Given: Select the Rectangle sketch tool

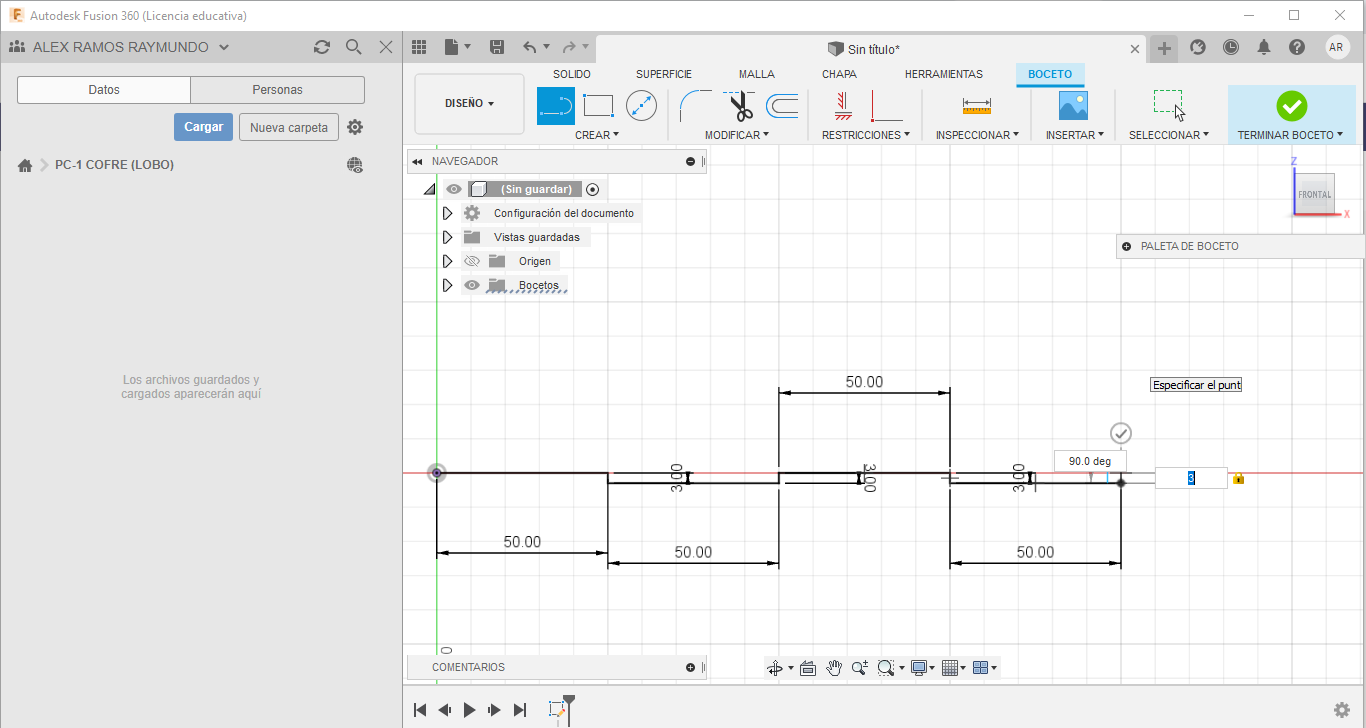Looking at the screenshot, I should (x=598, y=106).
